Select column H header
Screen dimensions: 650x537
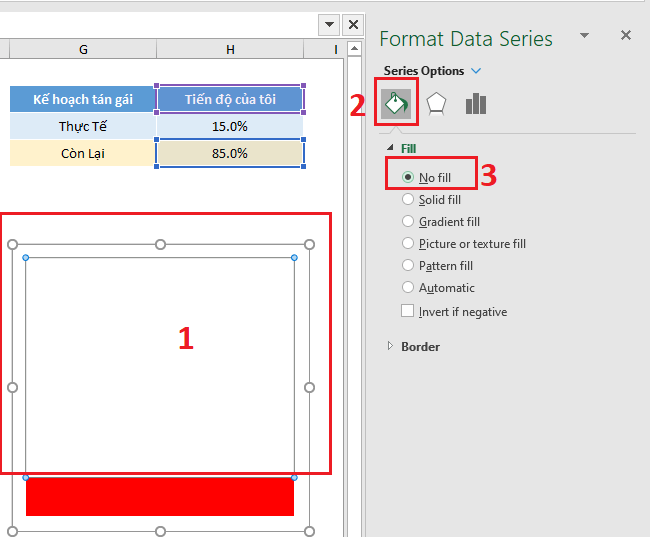pyautogui.click(x=230, y=49)
